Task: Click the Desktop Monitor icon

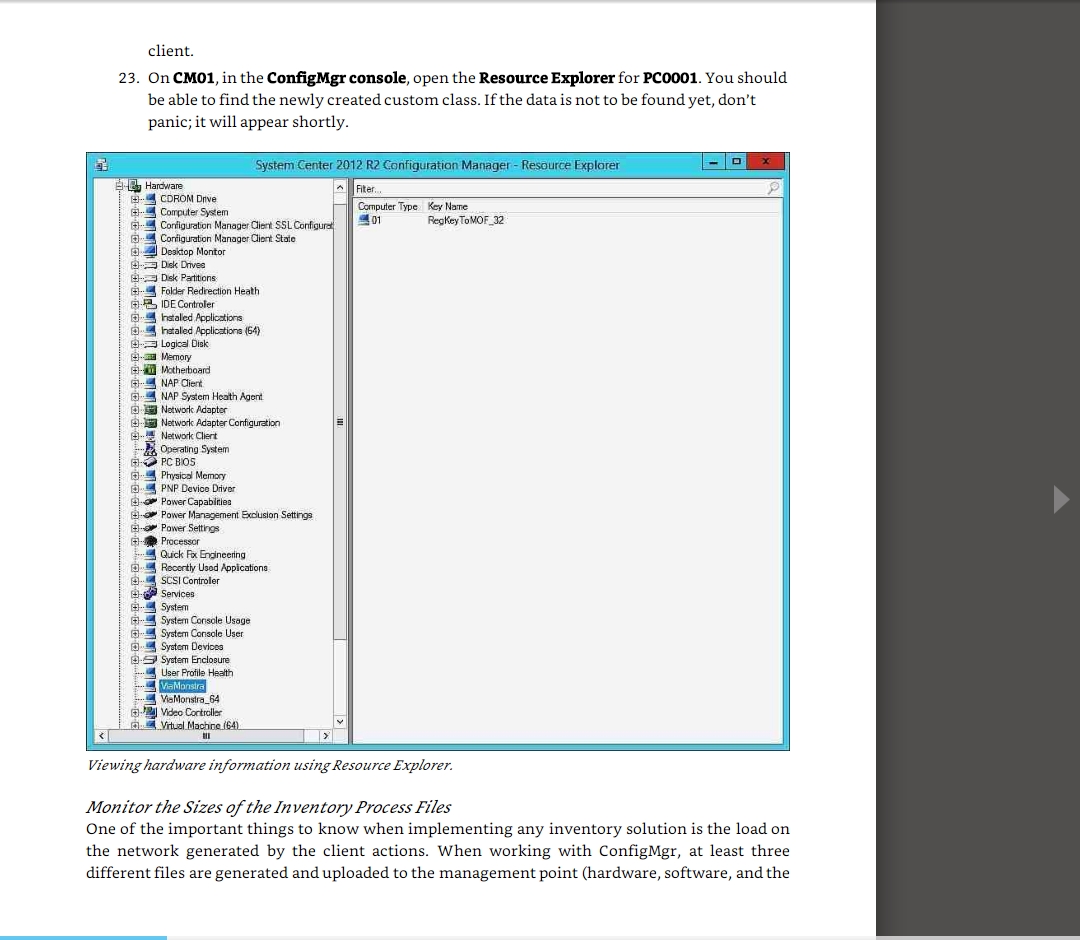Action: [x=151, y=252]
